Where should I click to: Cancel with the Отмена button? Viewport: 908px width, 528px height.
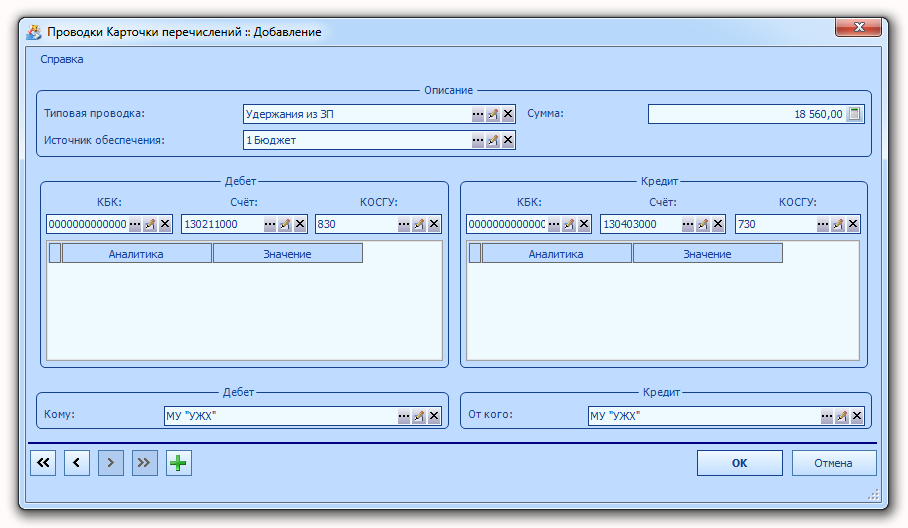click(833, 463)
